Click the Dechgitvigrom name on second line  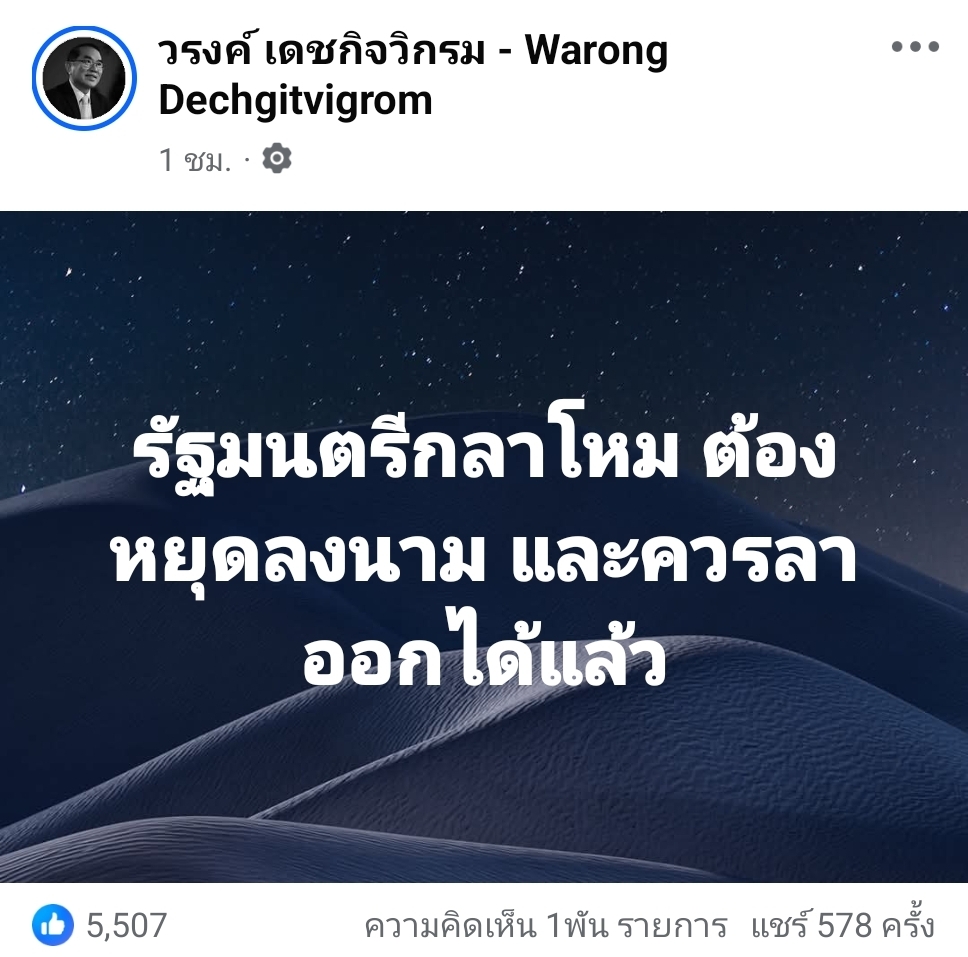point(295,101)
